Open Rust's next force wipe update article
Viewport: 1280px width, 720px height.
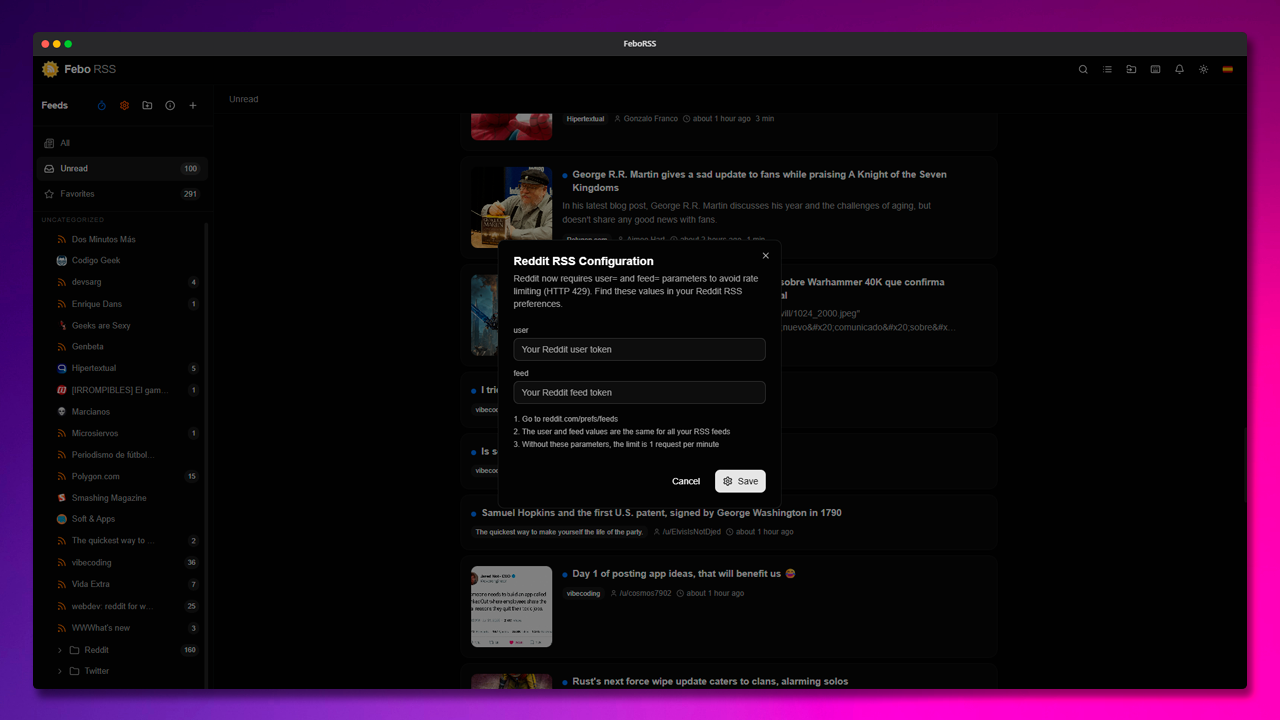click(x=710, y=682)
